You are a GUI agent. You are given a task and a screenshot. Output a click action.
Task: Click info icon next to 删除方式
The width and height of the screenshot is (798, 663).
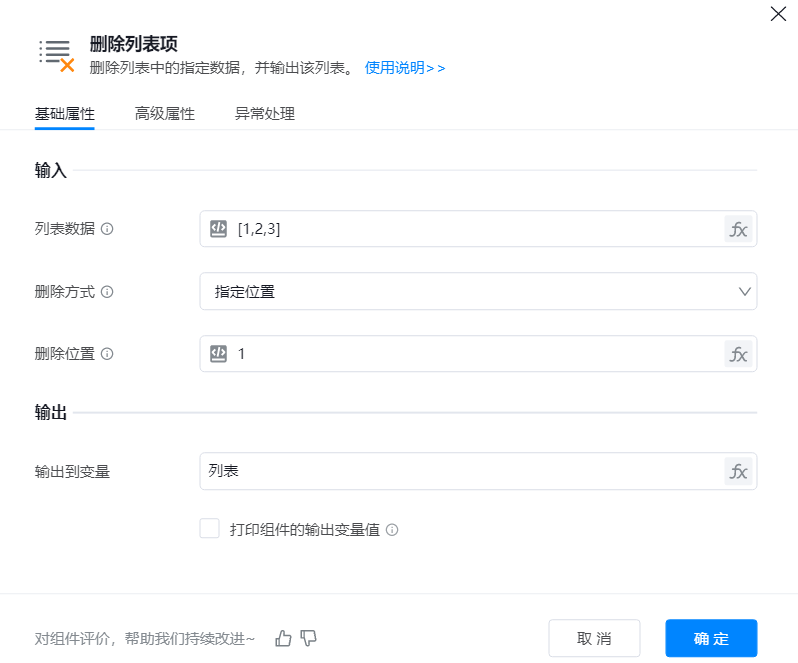click(107, 292)
